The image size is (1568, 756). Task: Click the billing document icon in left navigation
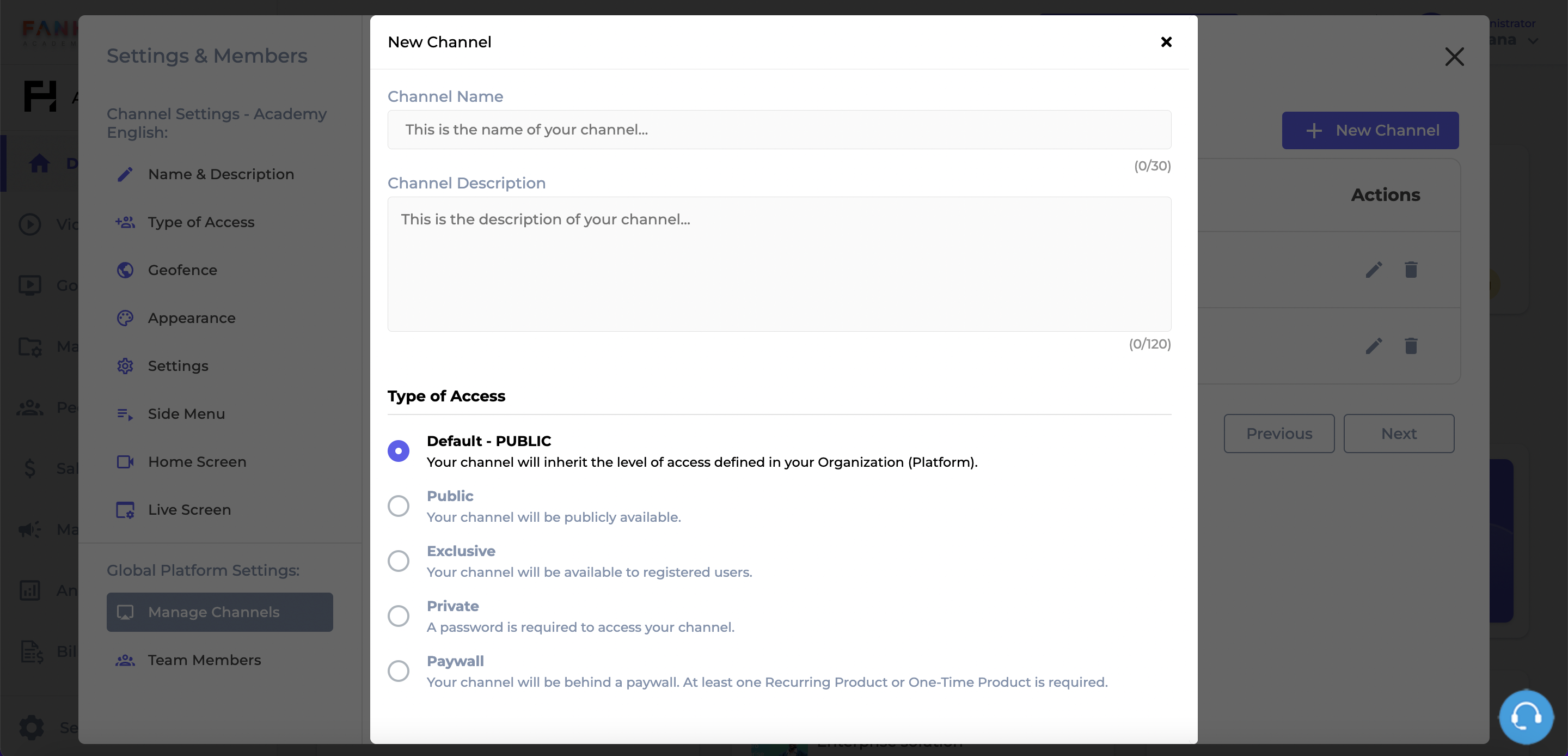point(32,652)
